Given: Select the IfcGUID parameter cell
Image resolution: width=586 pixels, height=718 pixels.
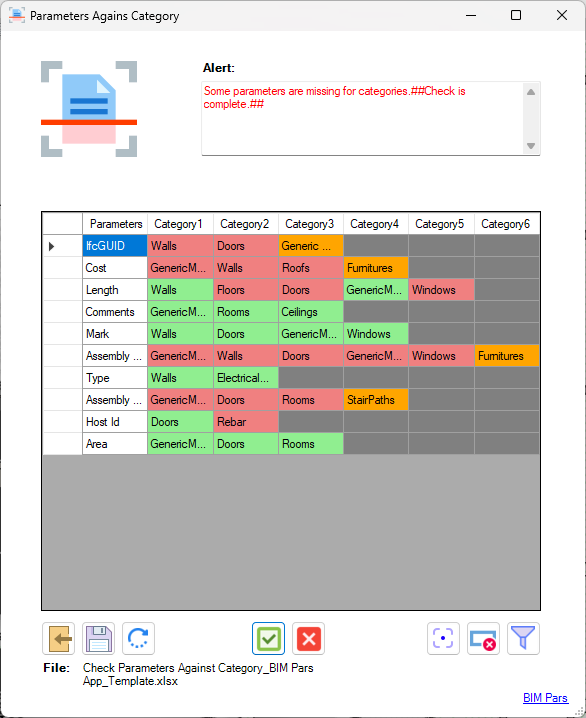Looking at the screenshot, I should coord(115,246).
